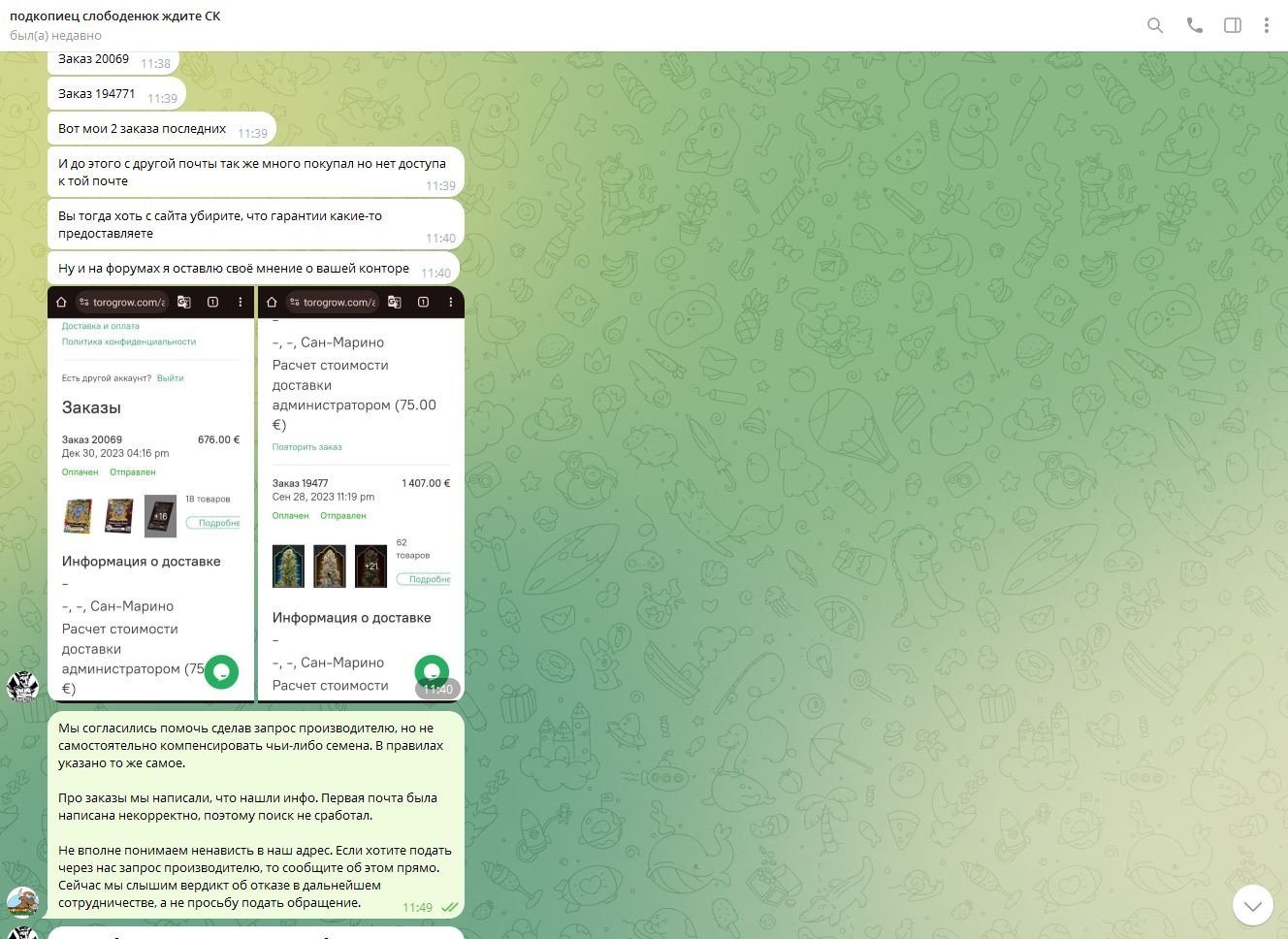Toggle the right side panel
Image resolution: width=1288 pixels, height=939 pixels.
click(1233, 25)
